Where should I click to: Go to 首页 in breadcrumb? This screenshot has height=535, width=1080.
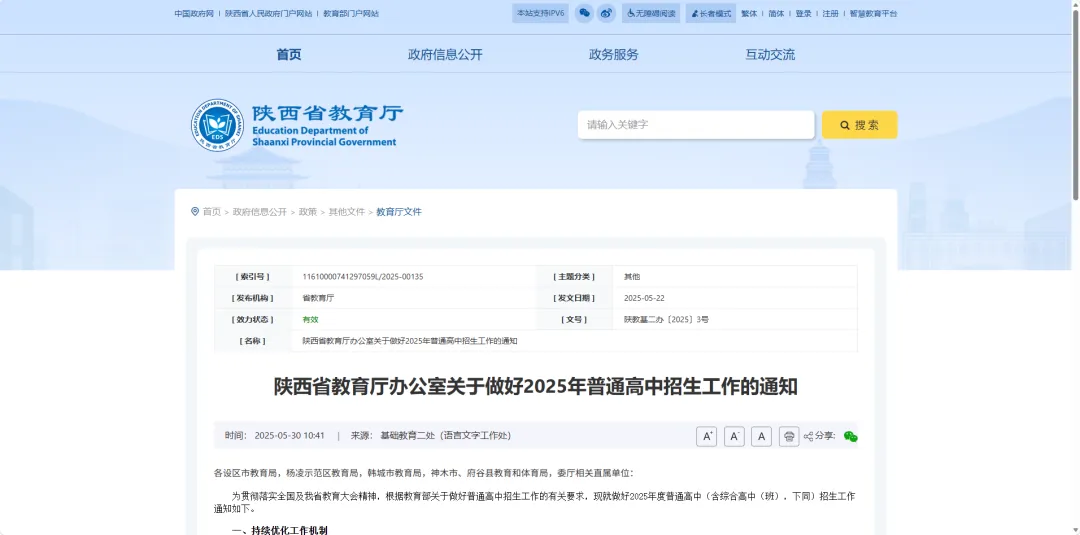[x=211, y=212]
